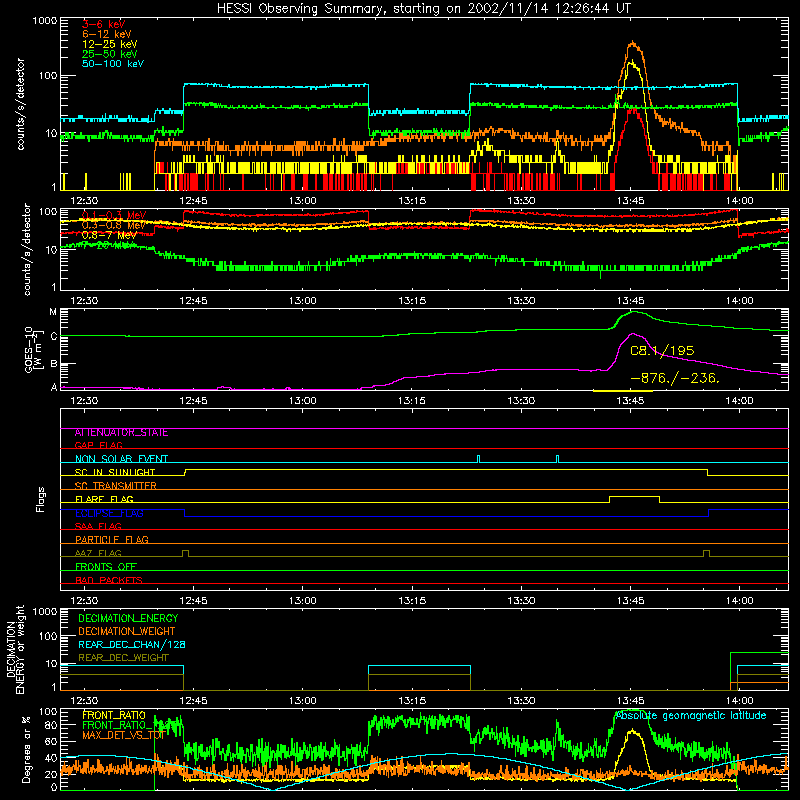Click the 'A' level on the GOES axis
The image size is (800, 800).
[x=54, y=387]
